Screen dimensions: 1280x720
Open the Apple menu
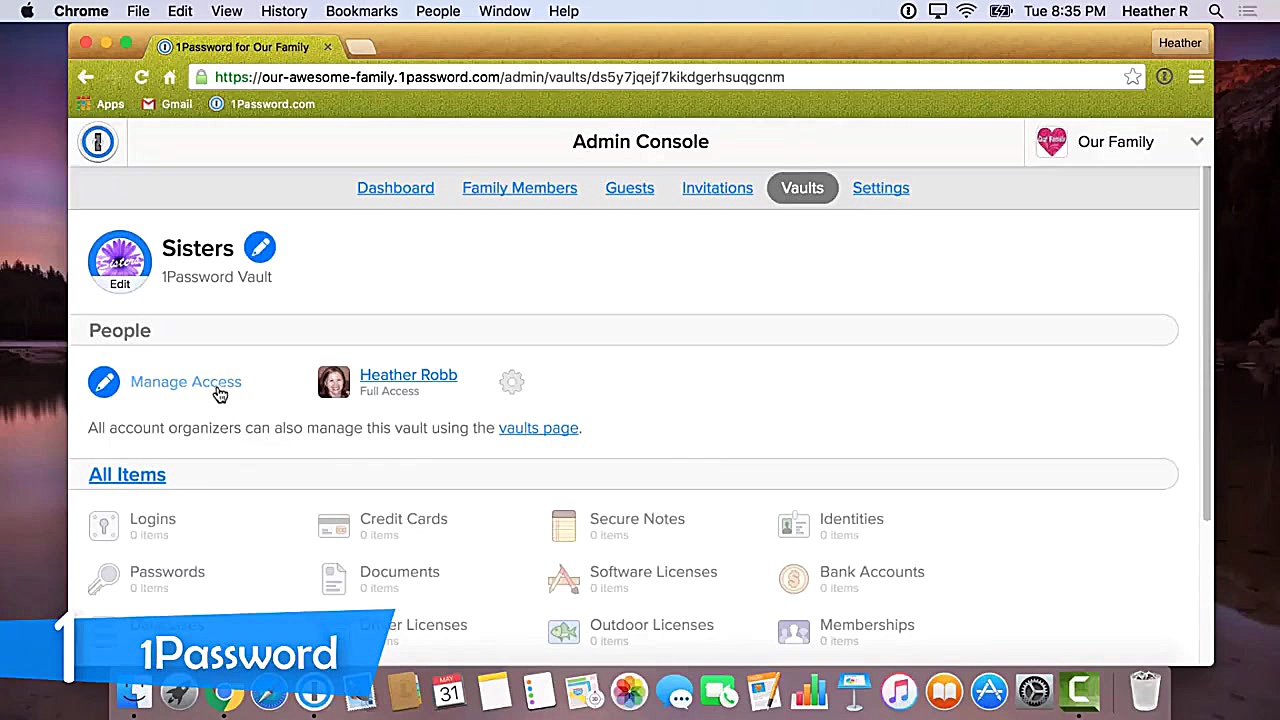coord(27,11)
